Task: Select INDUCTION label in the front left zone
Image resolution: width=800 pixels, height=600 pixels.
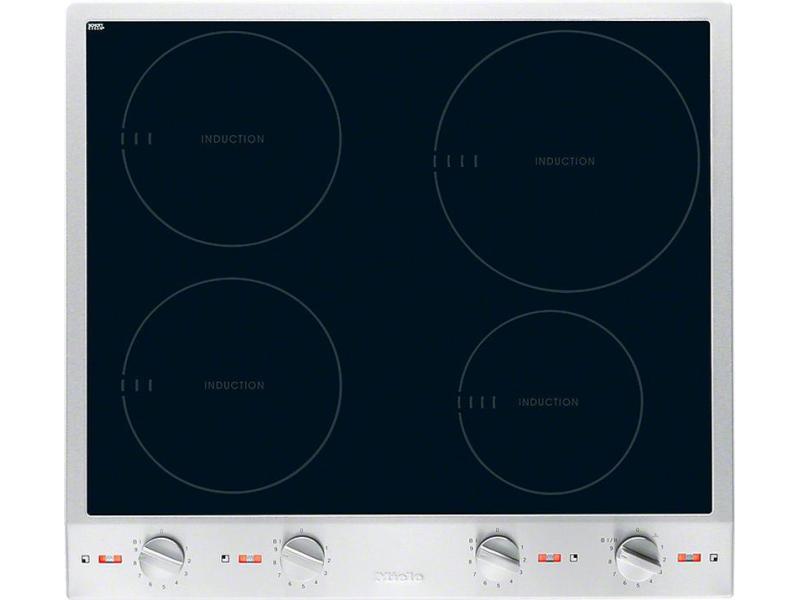Action: [234, 385]
